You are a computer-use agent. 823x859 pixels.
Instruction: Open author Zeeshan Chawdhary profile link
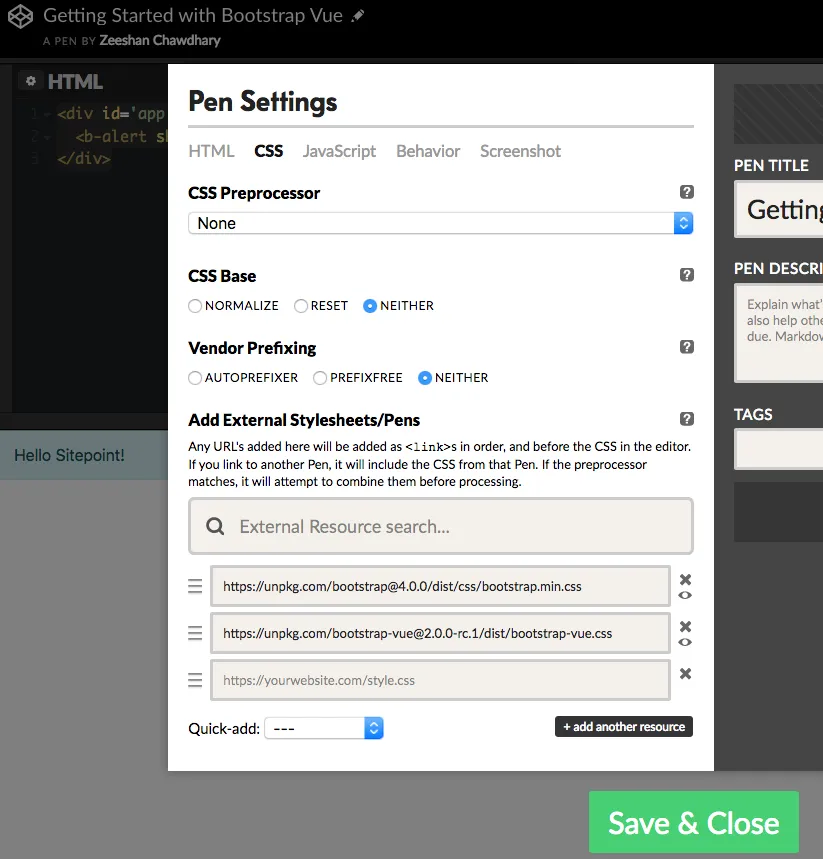(x=160, y=41)
